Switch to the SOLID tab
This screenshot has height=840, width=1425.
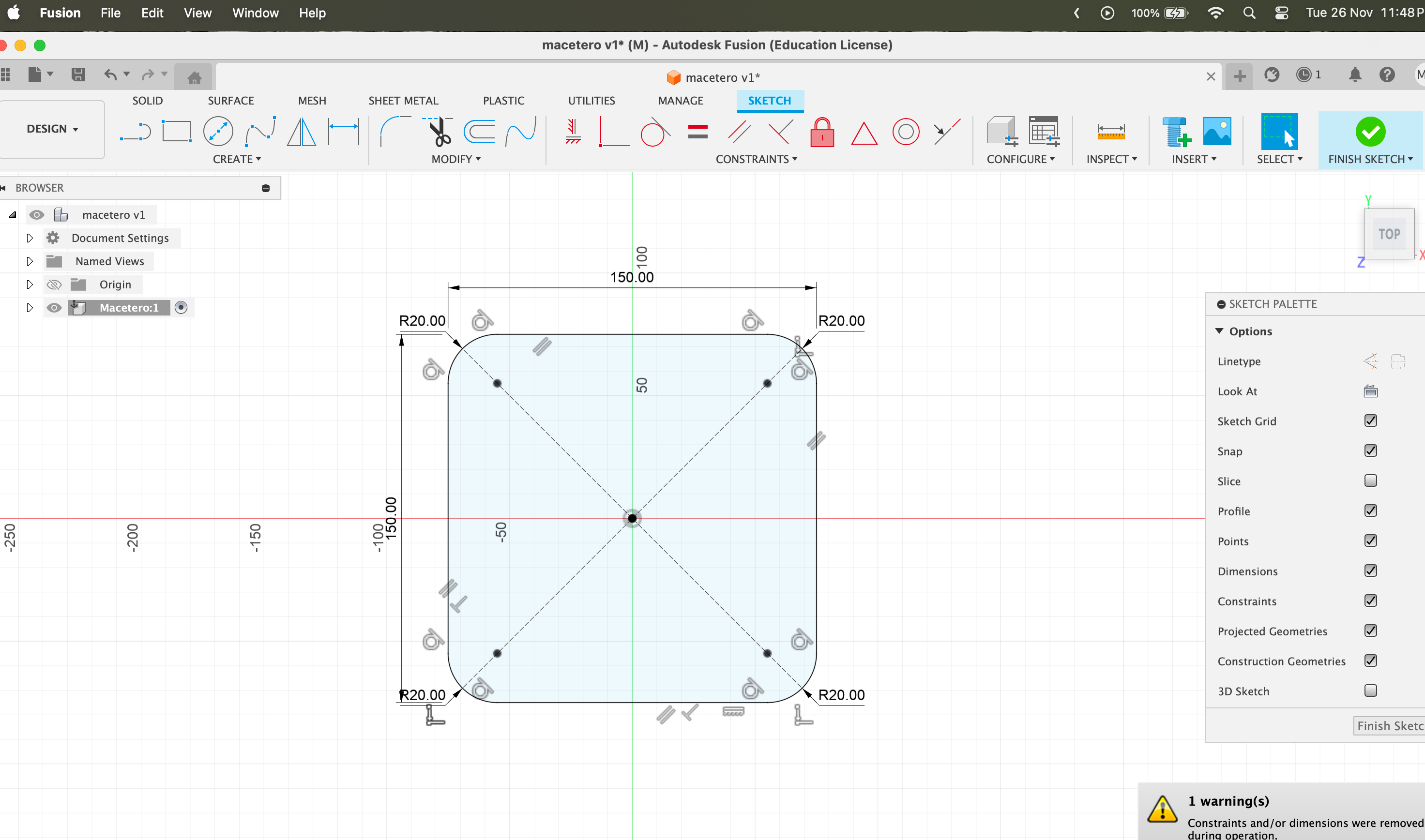tap(147, 101)
